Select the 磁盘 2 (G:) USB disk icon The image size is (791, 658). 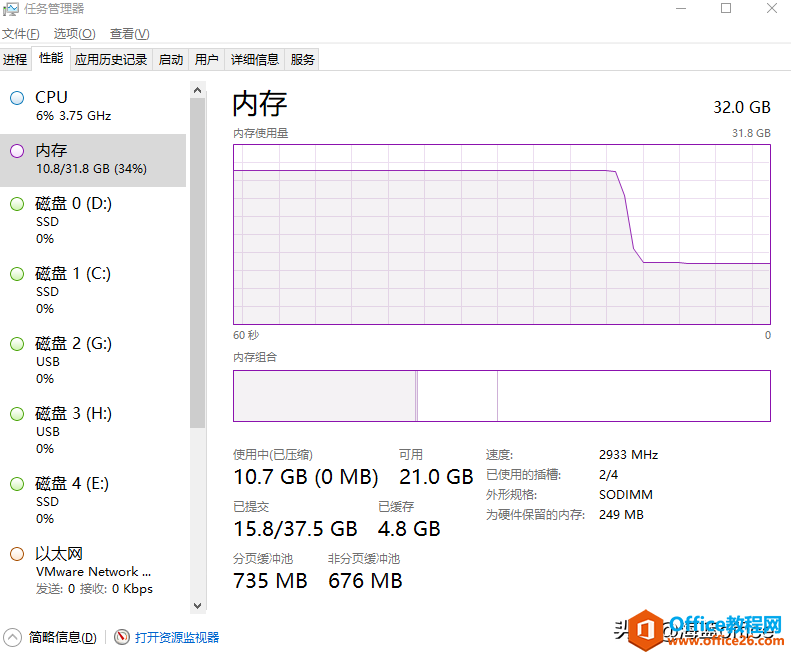coord(16,344)
